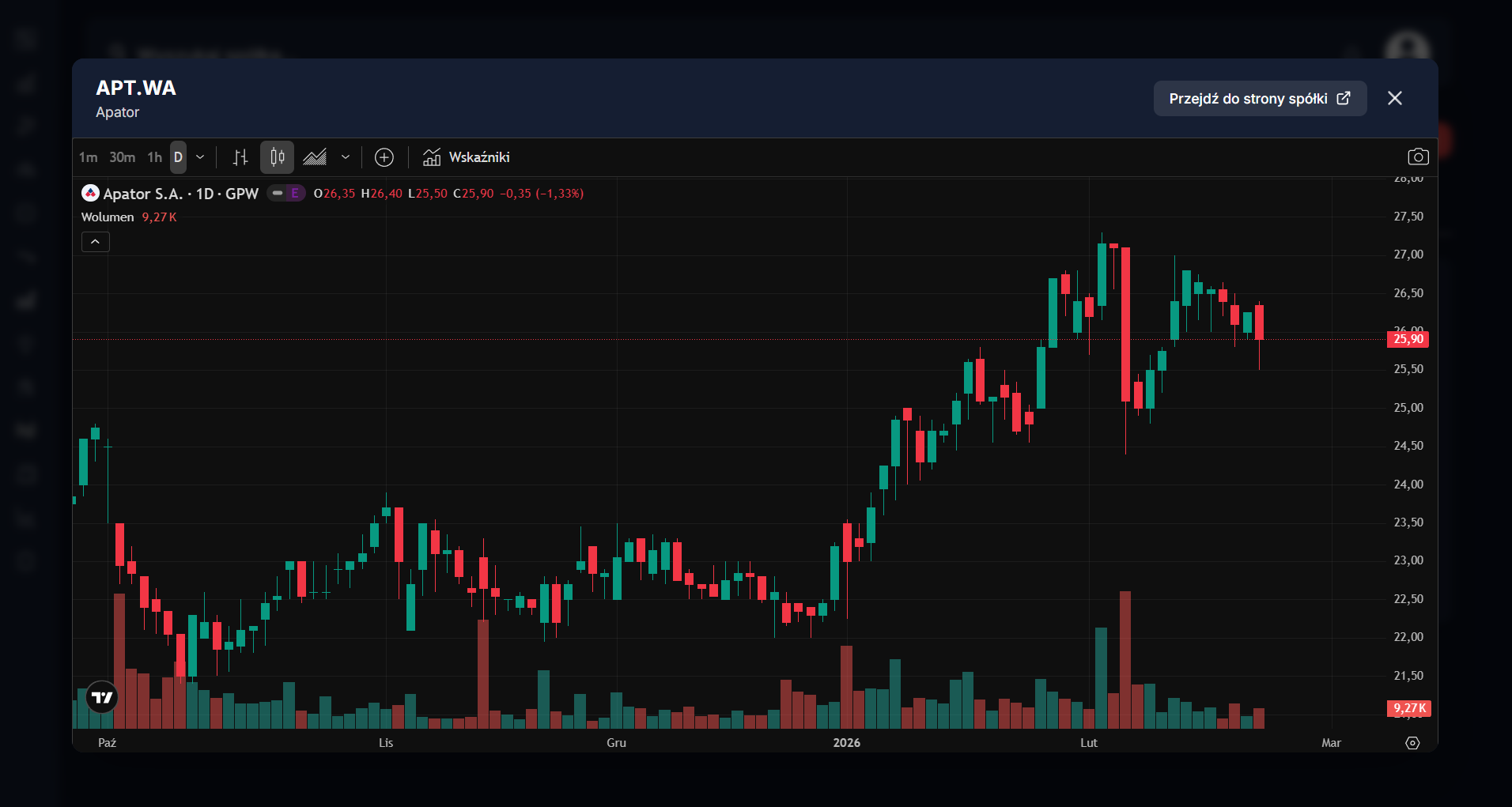Screen dimensions: 1512x807
Task: Open chart settings gear on time axis
Action: point(1412,743)
